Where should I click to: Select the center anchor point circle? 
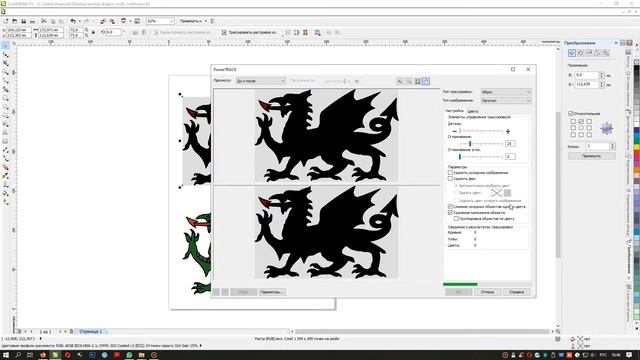click(x=581, y=128)
